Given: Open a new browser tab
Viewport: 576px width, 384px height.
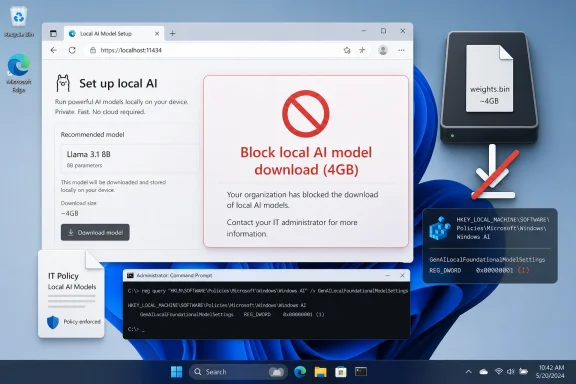Looking at the screenshot, I should 172,33.
